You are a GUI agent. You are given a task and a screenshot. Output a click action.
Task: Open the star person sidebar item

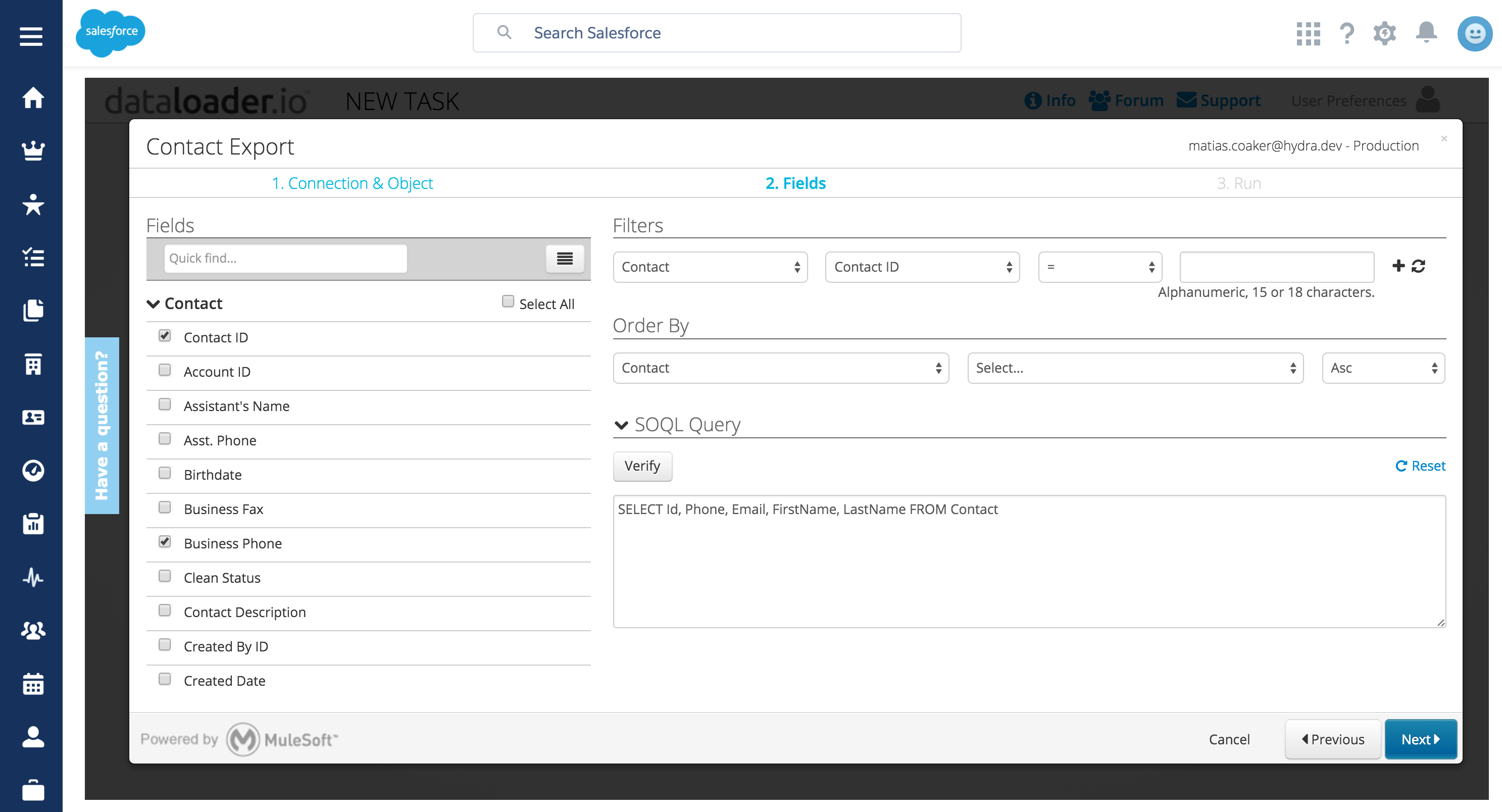coord(33,204)
